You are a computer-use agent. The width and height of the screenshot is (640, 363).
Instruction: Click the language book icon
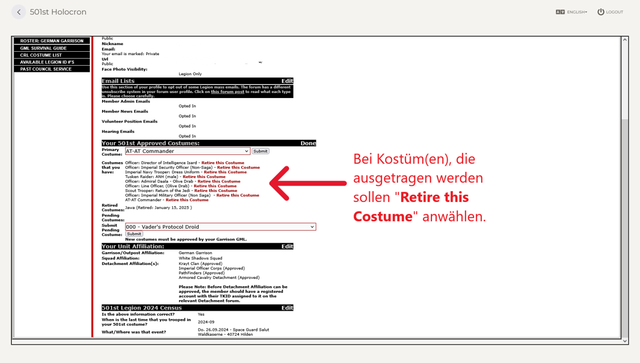[560, 12]
